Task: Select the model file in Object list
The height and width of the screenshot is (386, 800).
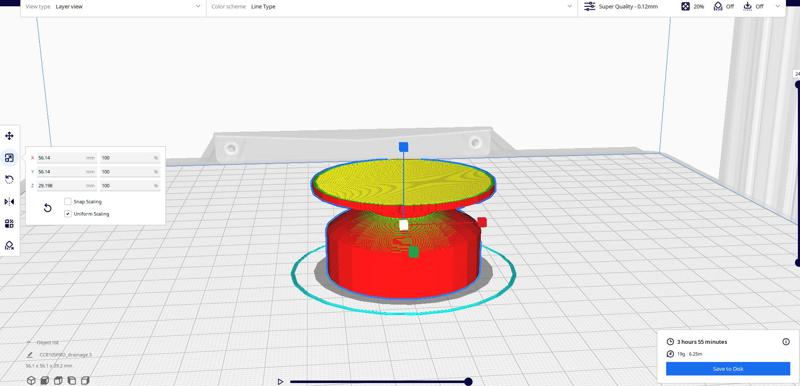Action: 65,354
